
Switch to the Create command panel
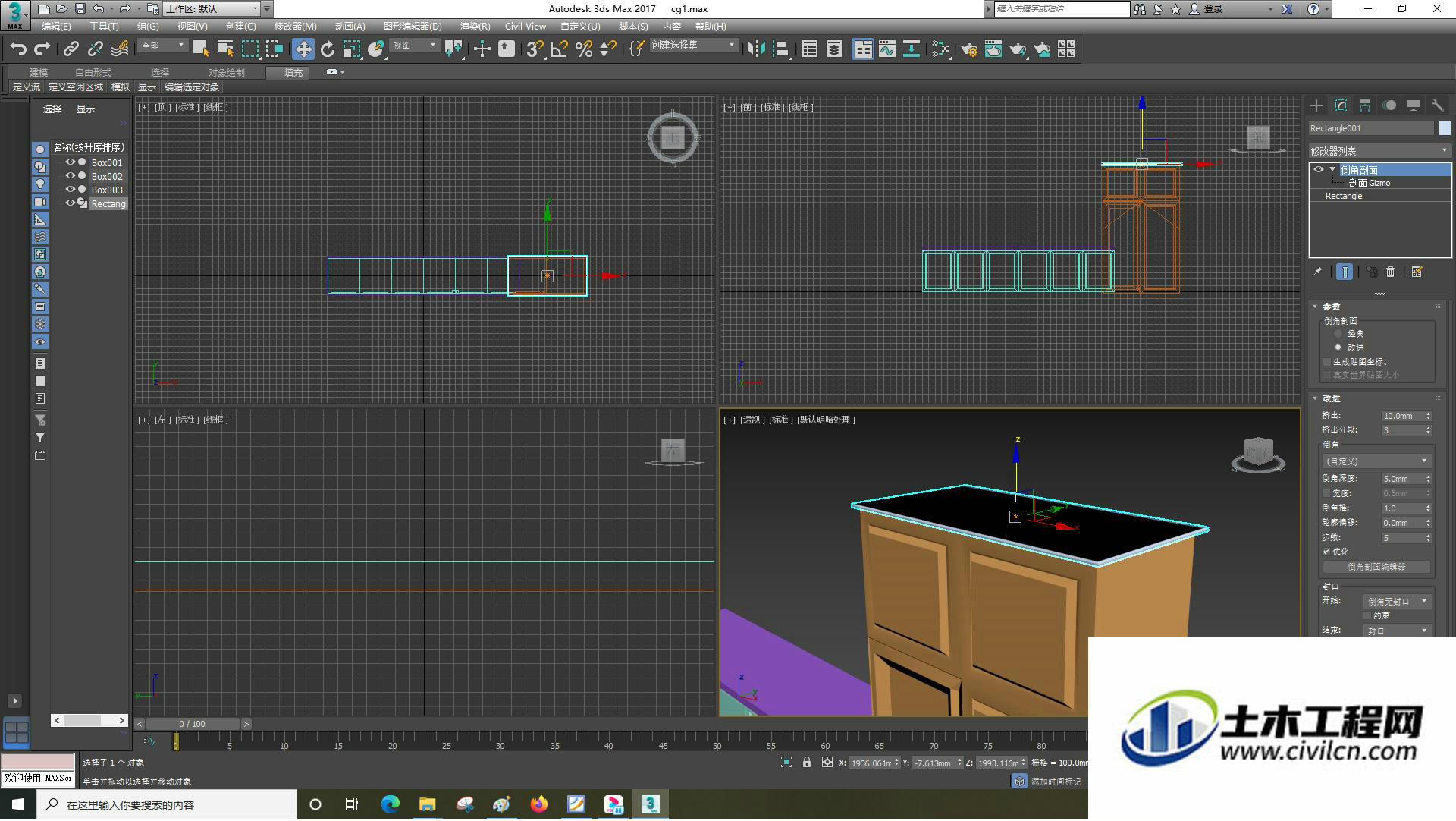coord(1316,105)
